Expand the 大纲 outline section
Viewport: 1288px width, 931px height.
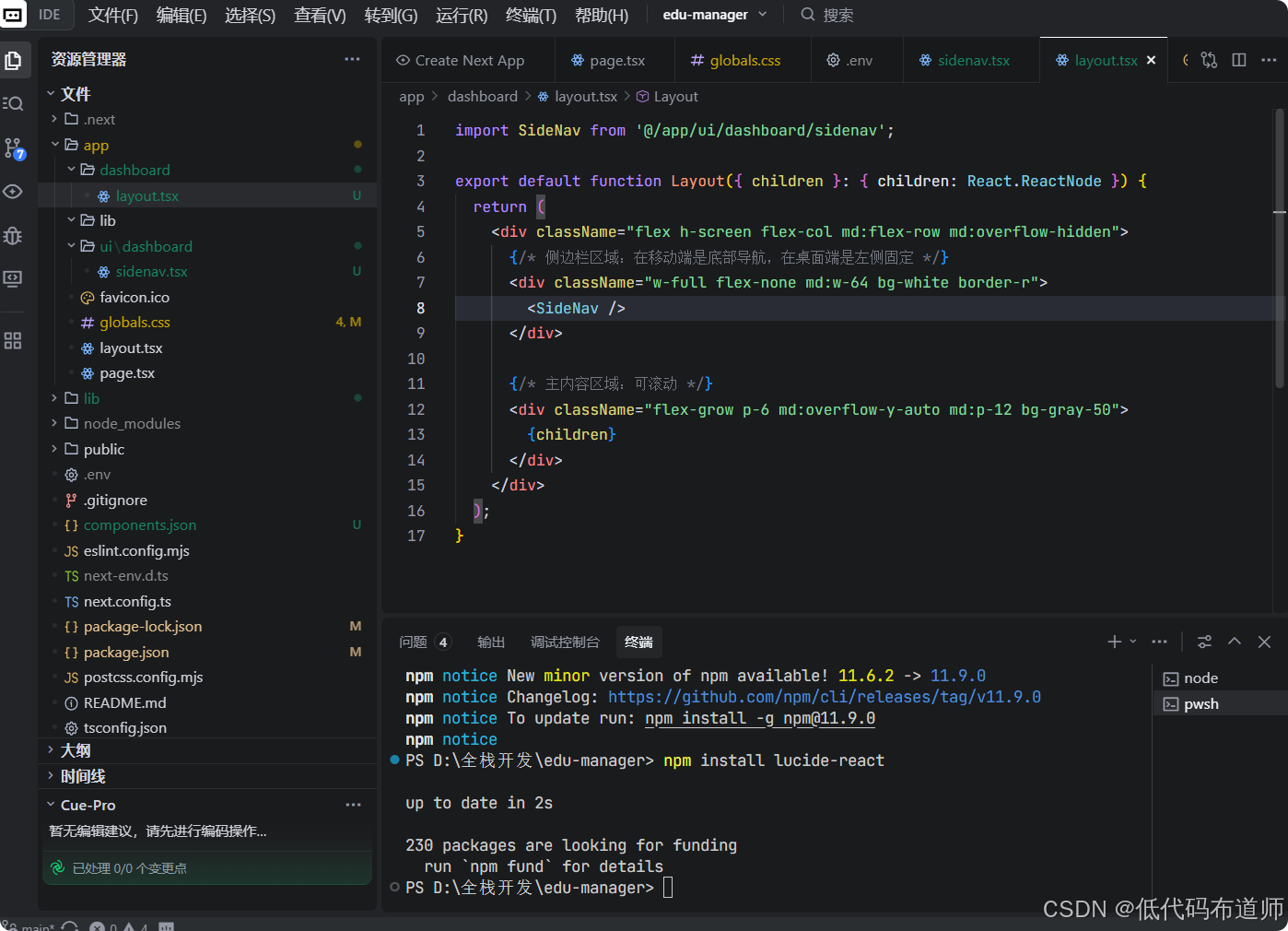click(207, 751)
